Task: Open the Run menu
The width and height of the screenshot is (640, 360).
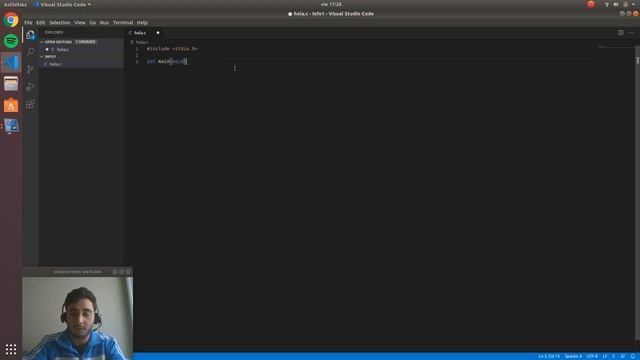Action: pos(104,23)
